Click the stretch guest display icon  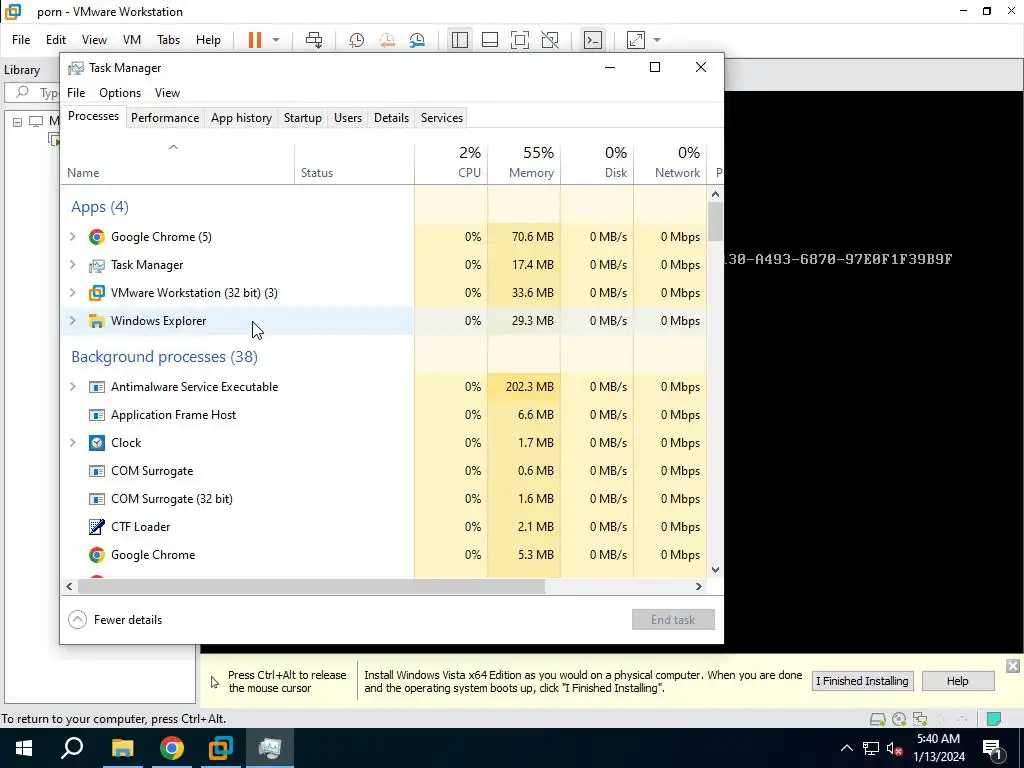click(636, 40)
